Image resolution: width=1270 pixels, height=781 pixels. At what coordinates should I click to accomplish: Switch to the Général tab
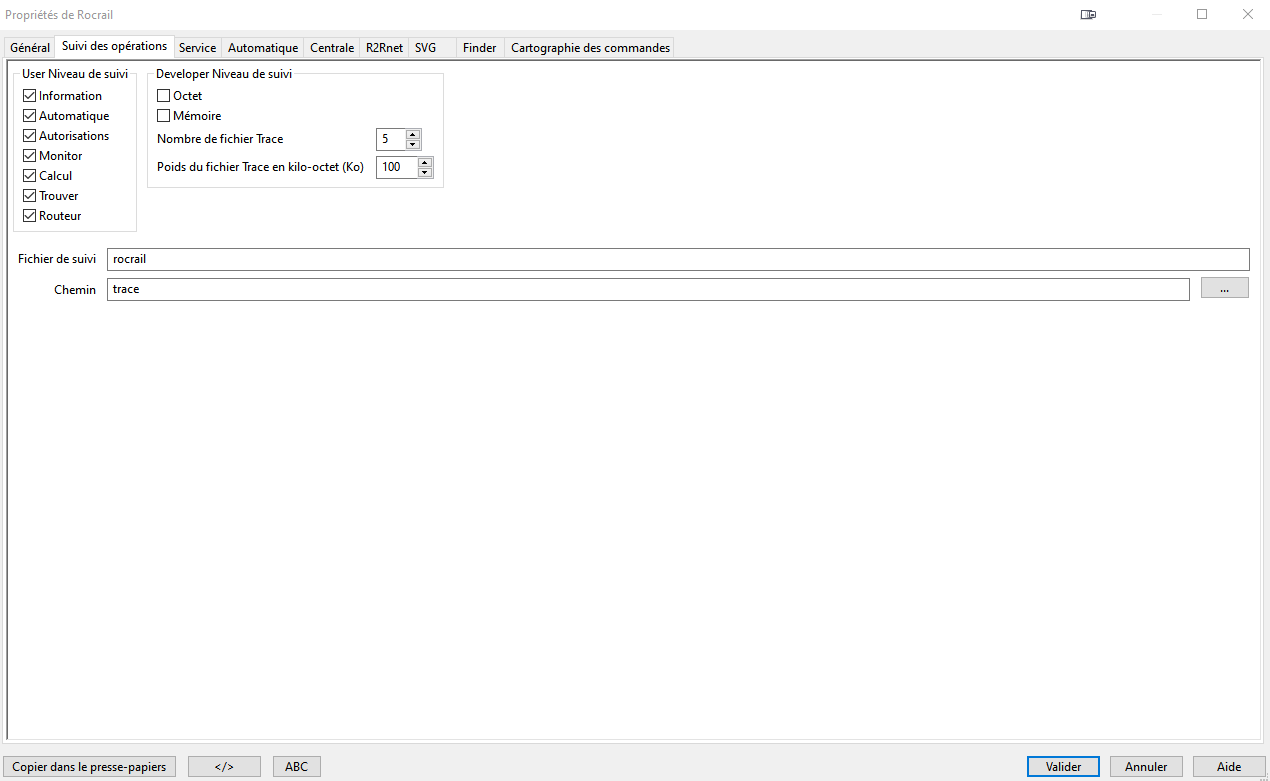point(30,48)
